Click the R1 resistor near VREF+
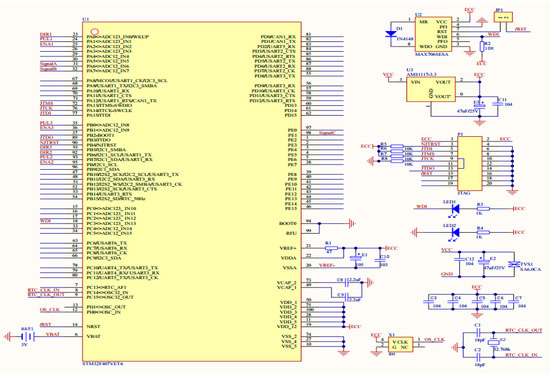Image resolution: width=550 pixels, height=376 pixels. point(330,248)
